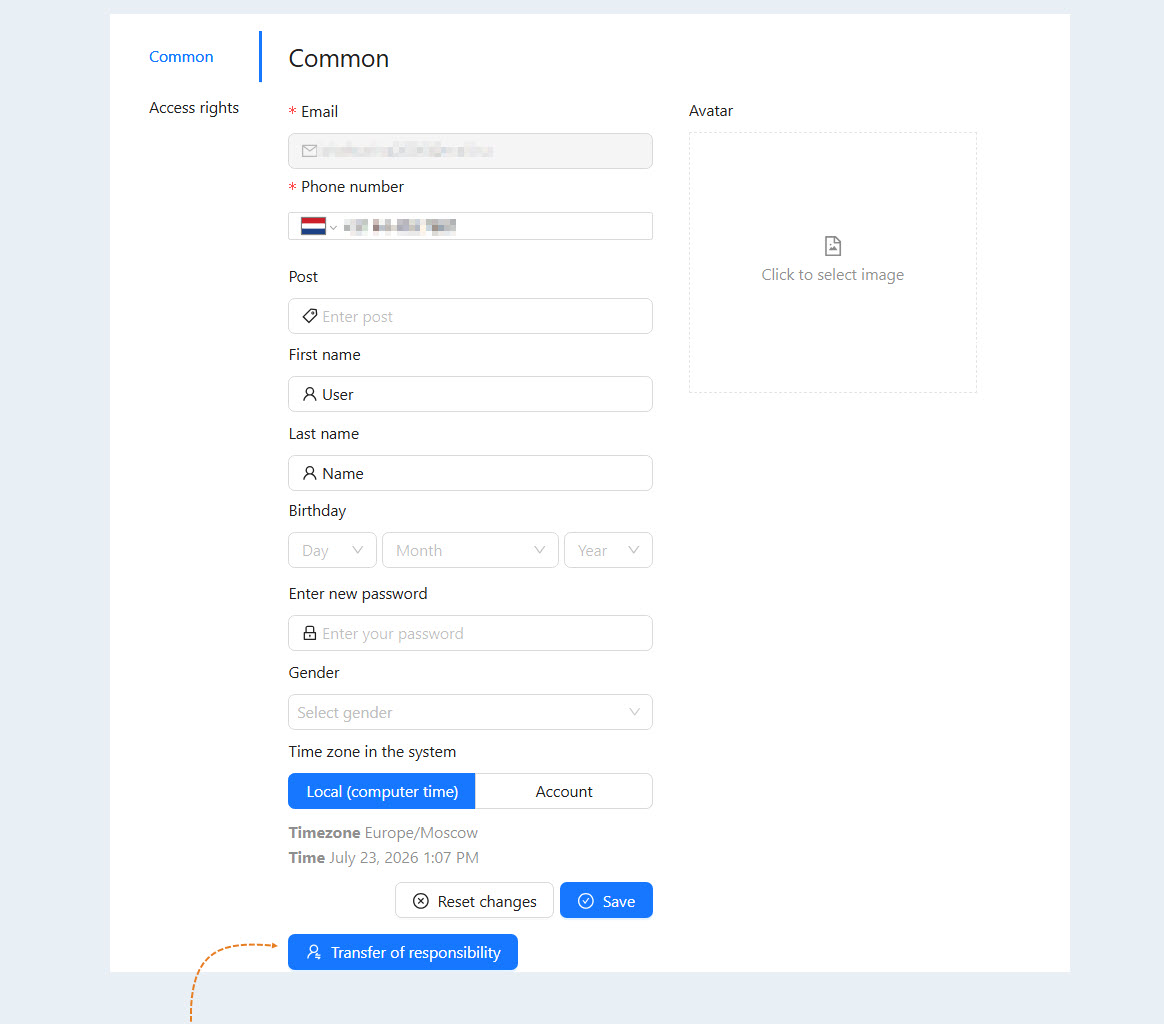The image size is (1164, 1024).
Task: Click the Reset changes button
Action: point(474,901)
